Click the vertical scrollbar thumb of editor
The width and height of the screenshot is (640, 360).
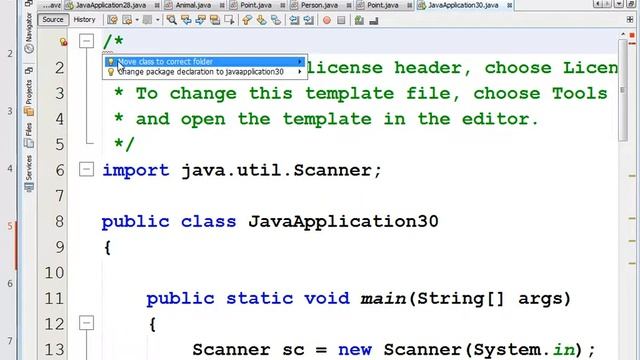coord(623,91)
